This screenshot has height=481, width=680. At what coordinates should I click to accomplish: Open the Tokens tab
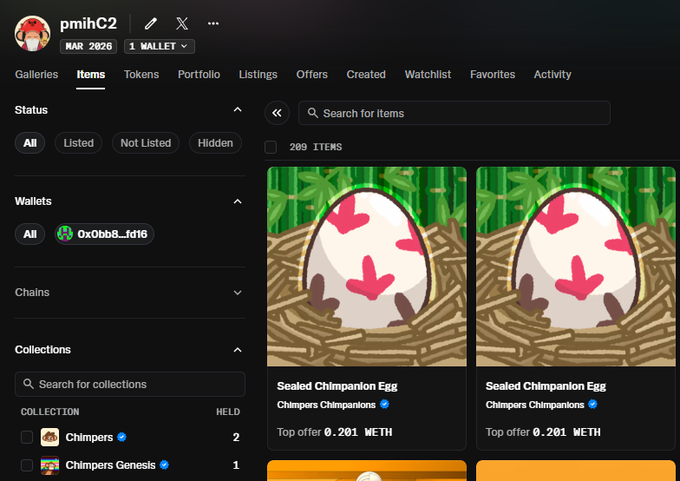pyautogui.click(x=141, y=75)
